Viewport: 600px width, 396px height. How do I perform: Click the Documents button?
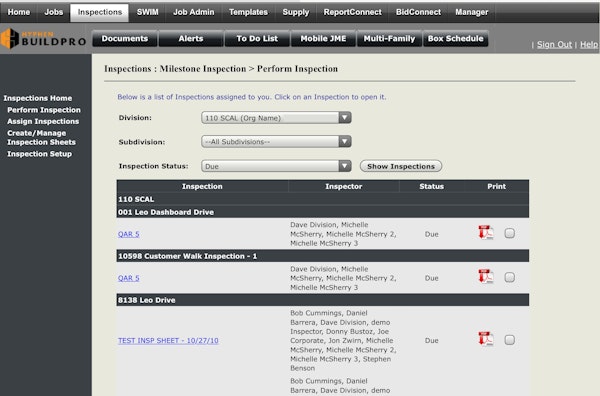(125, 39)
